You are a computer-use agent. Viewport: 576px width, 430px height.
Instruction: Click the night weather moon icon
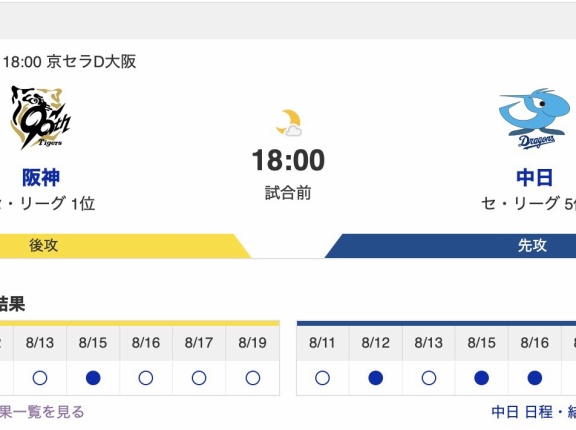pyautogui.click(x=289, y=123)
